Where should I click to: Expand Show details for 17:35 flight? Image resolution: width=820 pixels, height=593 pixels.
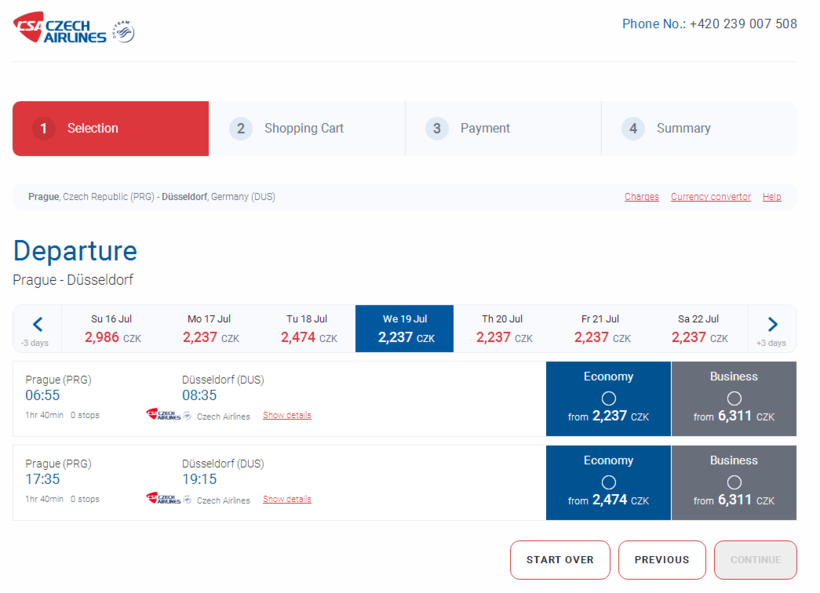(x=287, y=499)
